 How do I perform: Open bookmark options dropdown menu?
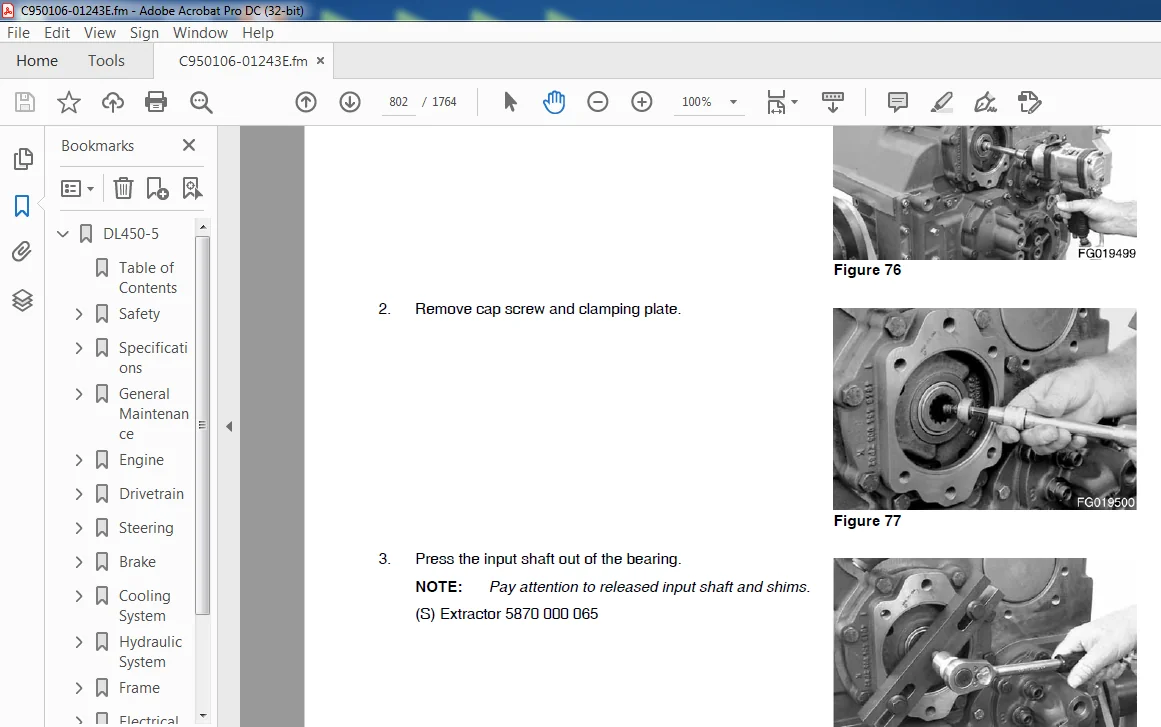tap(77, 189)
